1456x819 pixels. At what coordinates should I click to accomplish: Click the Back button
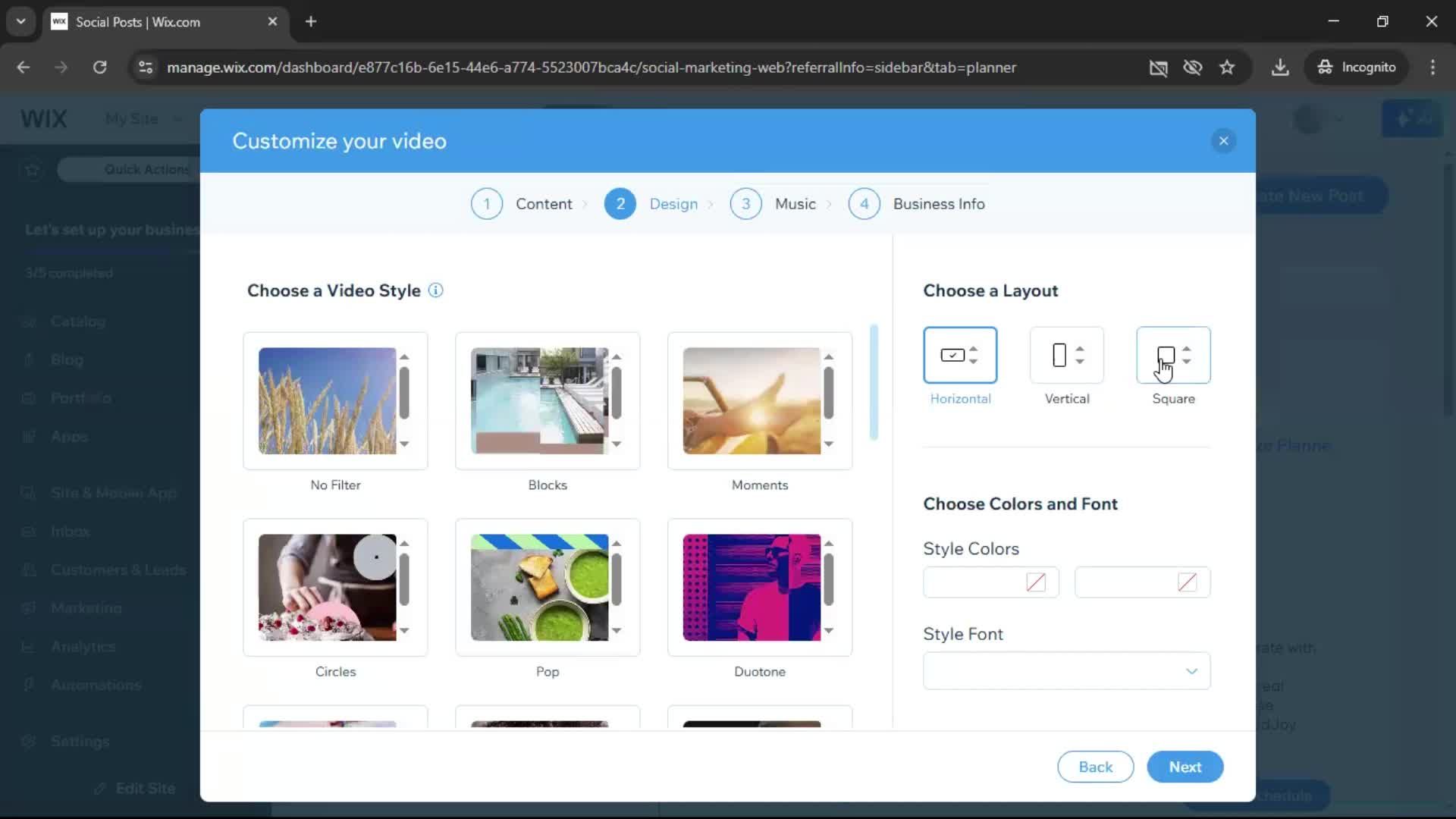click(1095, 767)
